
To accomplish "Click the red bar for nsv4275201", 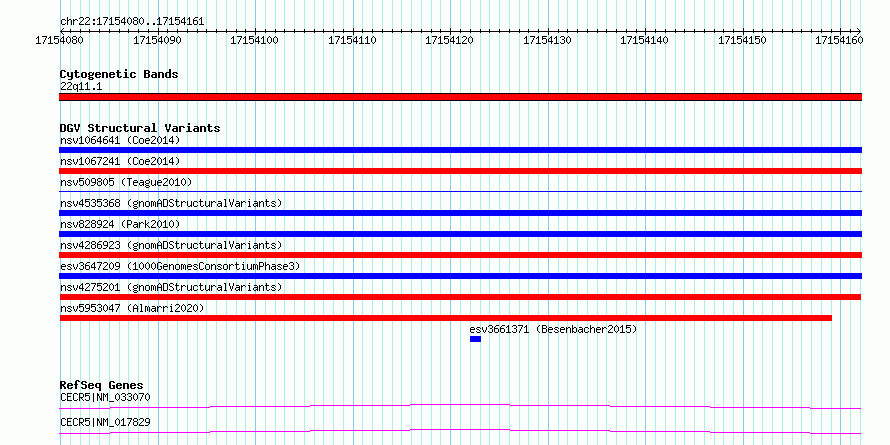I will (x=460, y=297).
